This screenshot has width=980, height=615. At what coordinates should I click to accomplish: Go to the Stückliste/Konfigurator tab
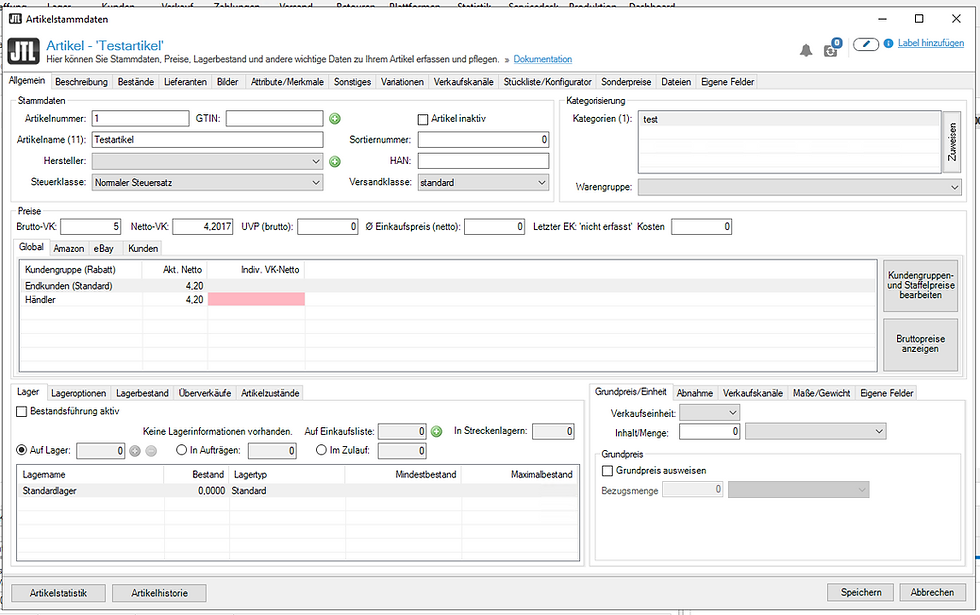[x=548, y=82]
